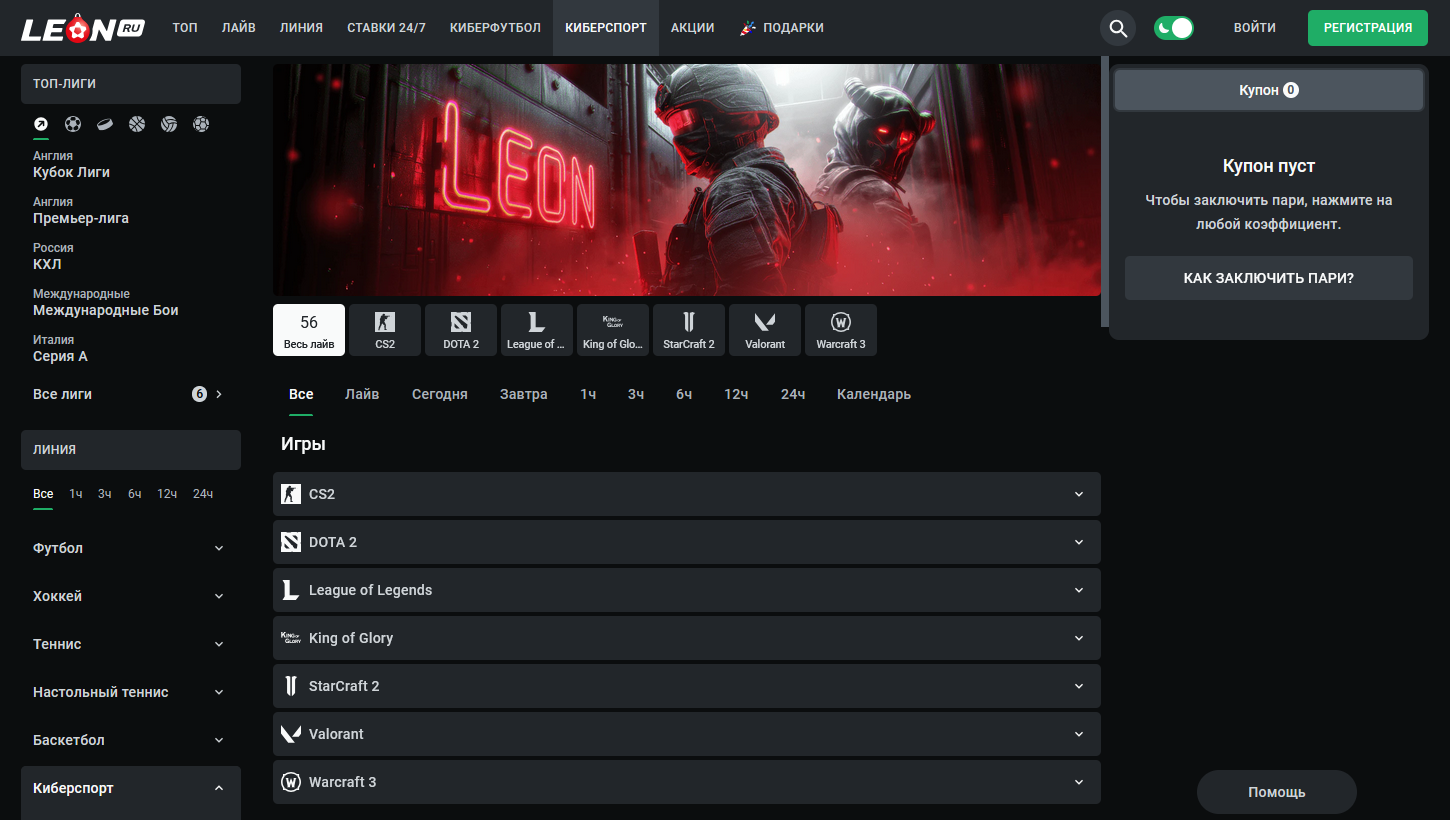Select the 6ч tab above the Игры list
The image size is (1450, 820).
coord(684,394)
